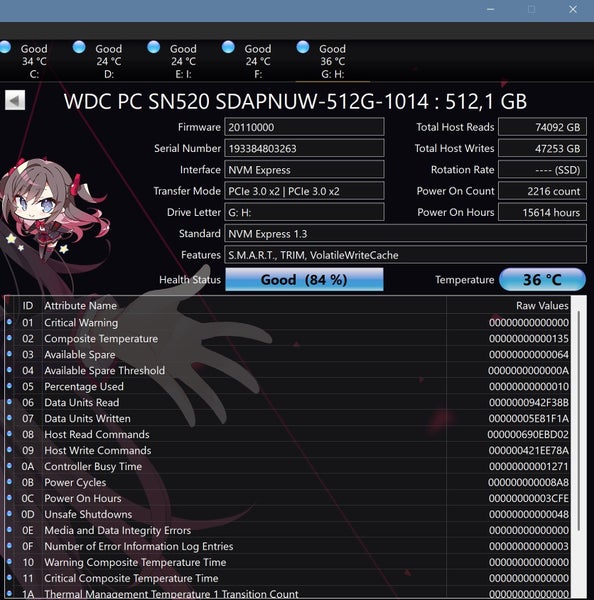Select the Data Units Written row
The width and height of the screenshot is (594, 600).
pos(288,419)
